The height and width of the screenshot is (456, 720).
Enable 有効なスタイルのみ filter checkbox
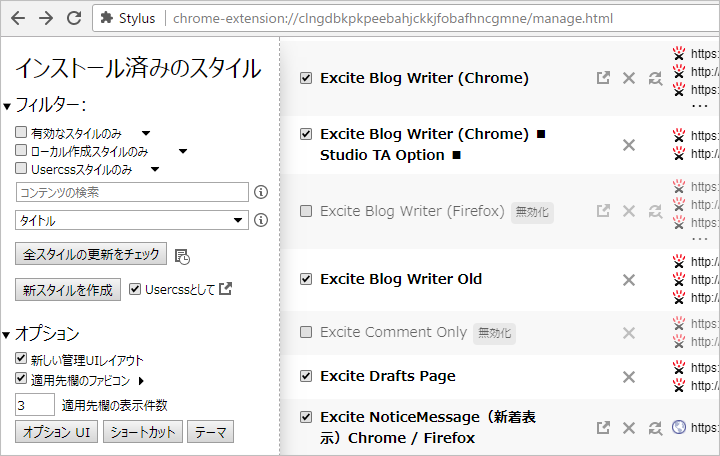pyautogui.click(x=21, y=132)
